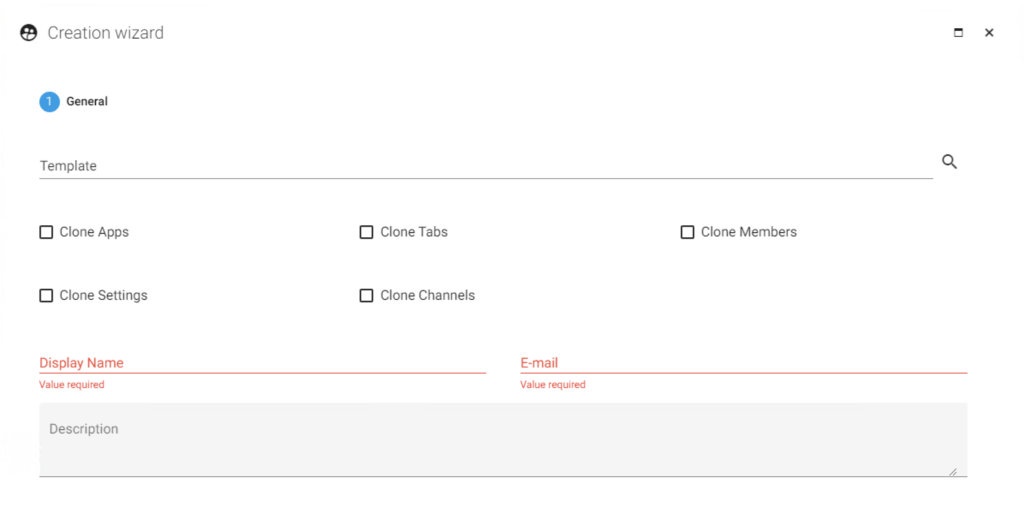Click into the E-mail field

click(x=744, y=363)
